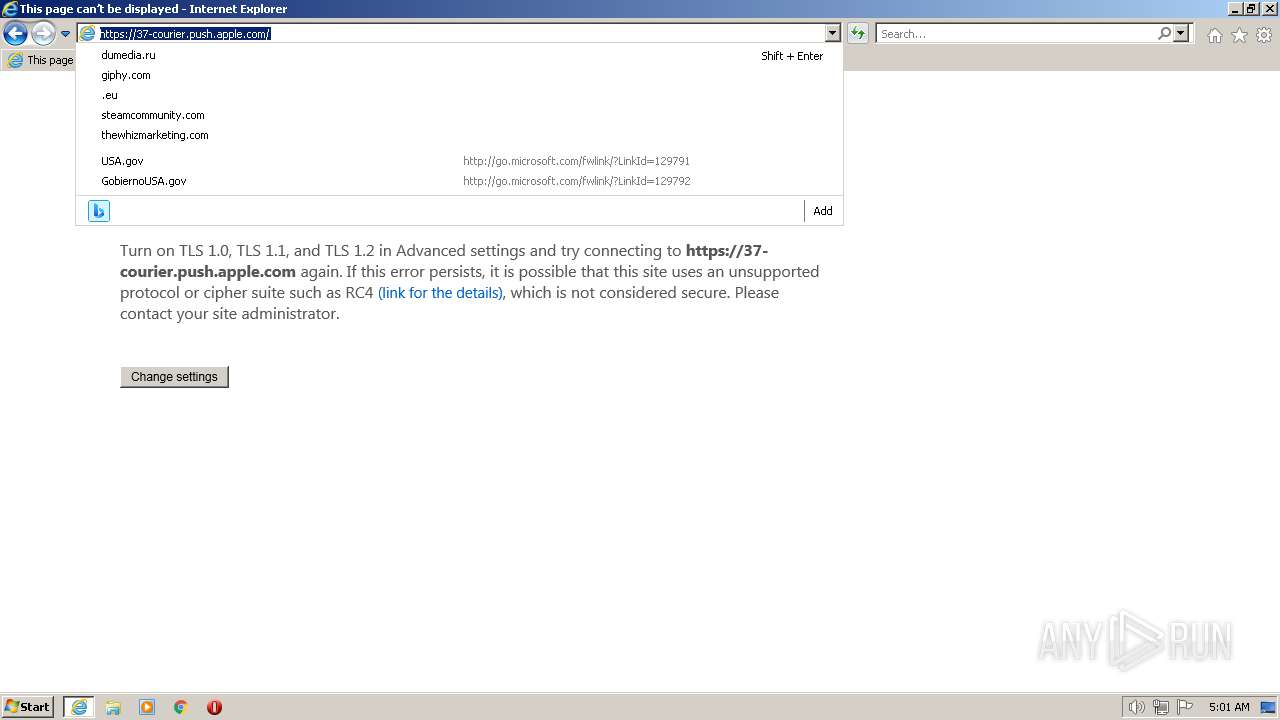
Task: Click the 5:01 AM system clock
Action: tap(1229, 707)
